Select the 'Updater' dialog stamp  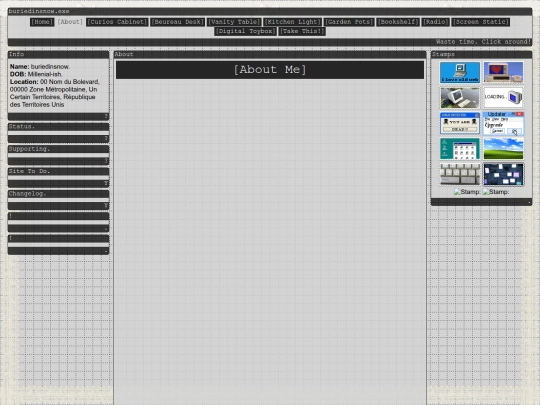[x=503, y=123]
